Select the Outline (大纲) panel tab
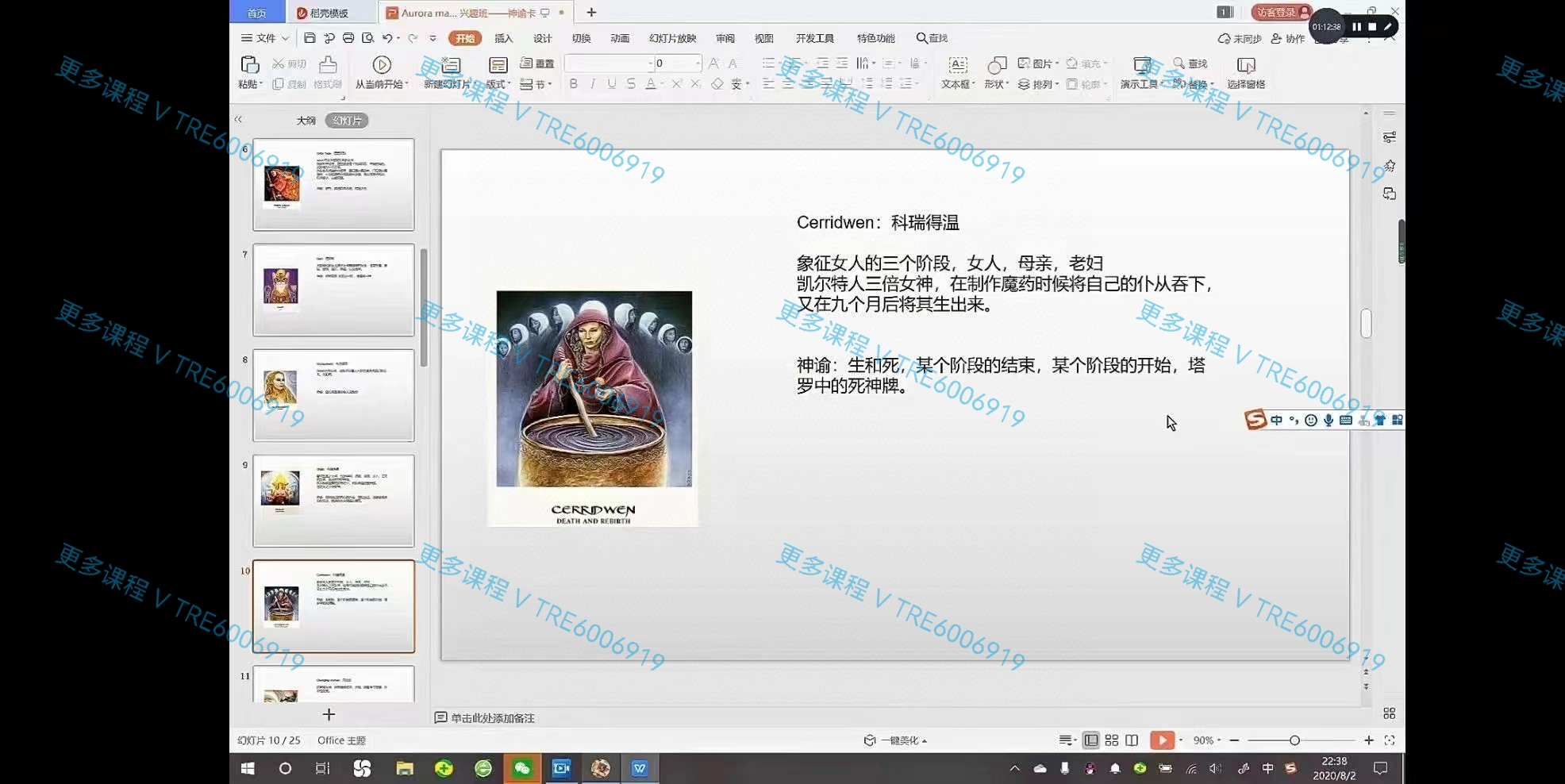1565x784 pixels. tap(306, 121)
